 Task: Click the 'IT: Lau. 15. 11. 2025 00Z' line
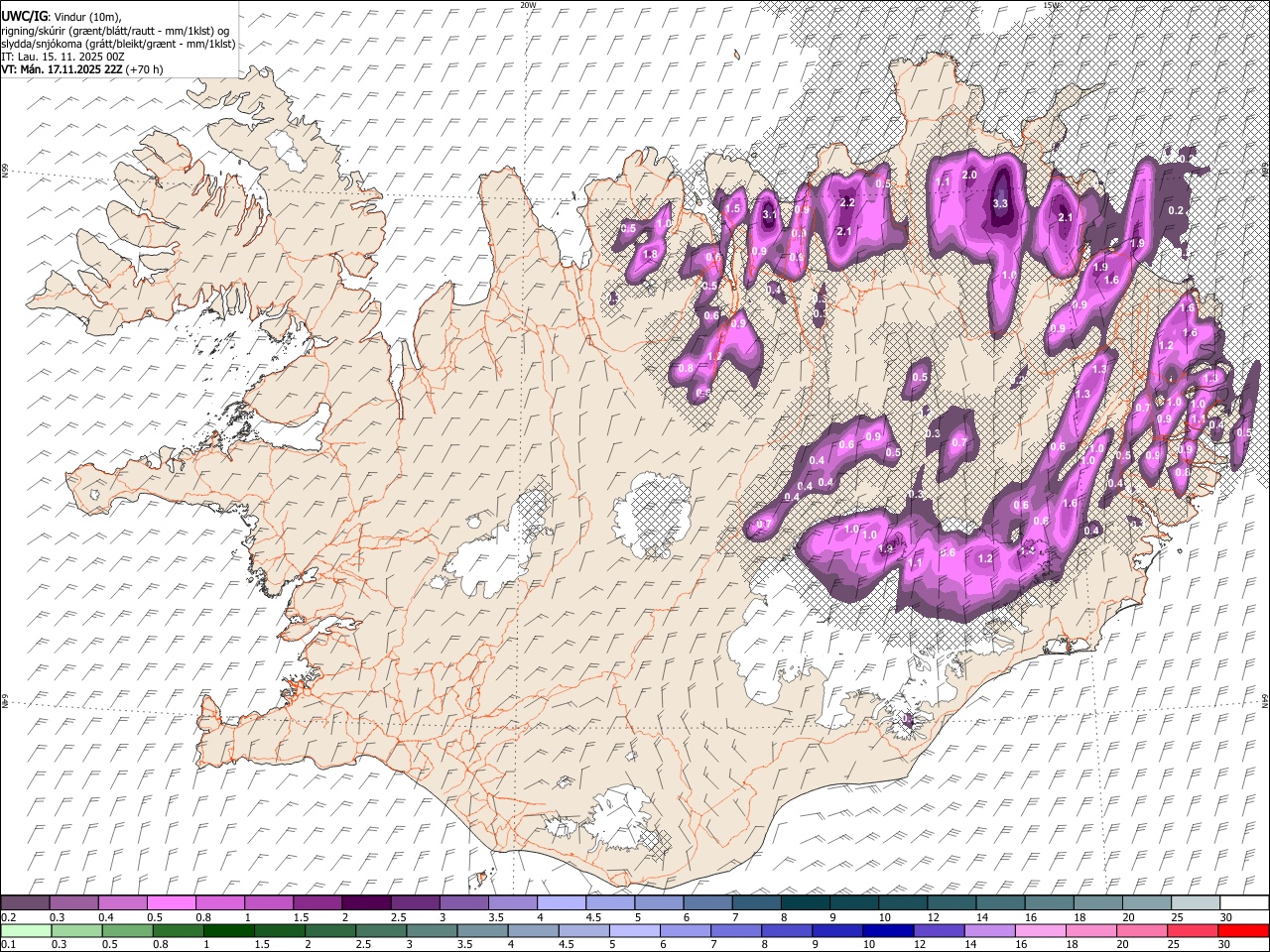pyautogui.click(x=63, y=57)
